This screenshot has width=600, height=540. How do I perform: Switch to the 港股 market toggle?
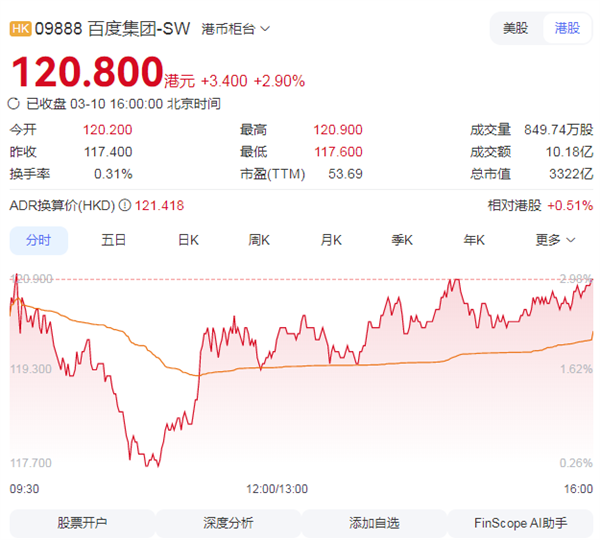pyautogui.click(x=567, y=28)
